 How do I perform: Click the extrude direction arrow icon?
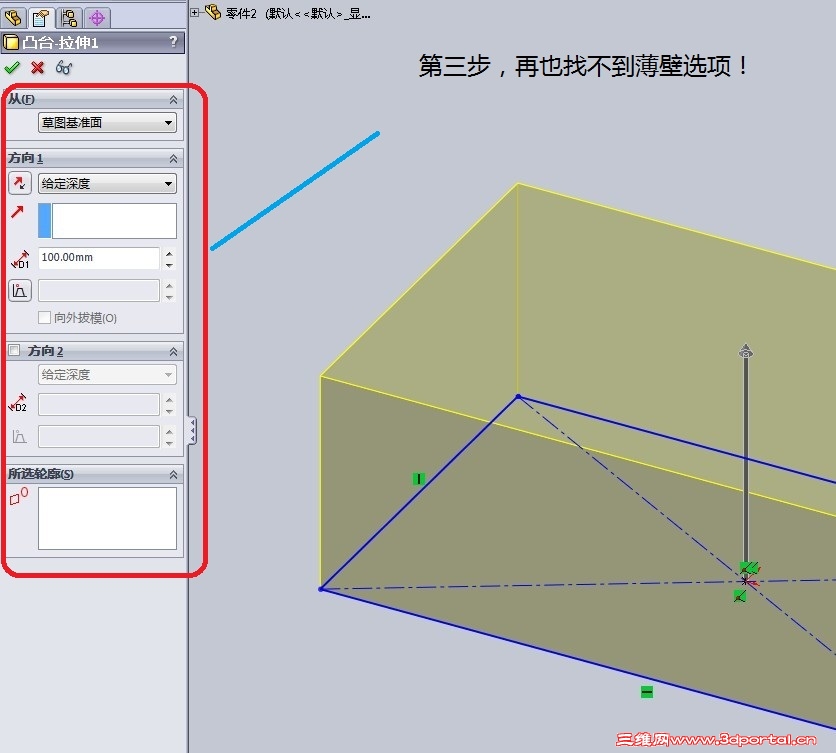tap(17, 212)
